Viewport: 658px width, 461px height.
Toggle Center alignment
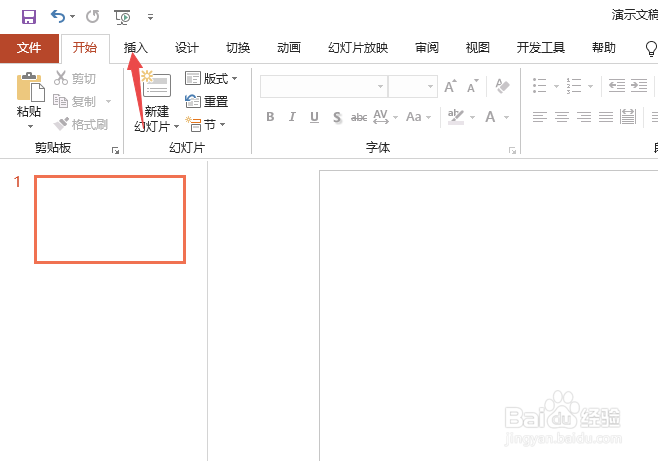coord(562,117)
